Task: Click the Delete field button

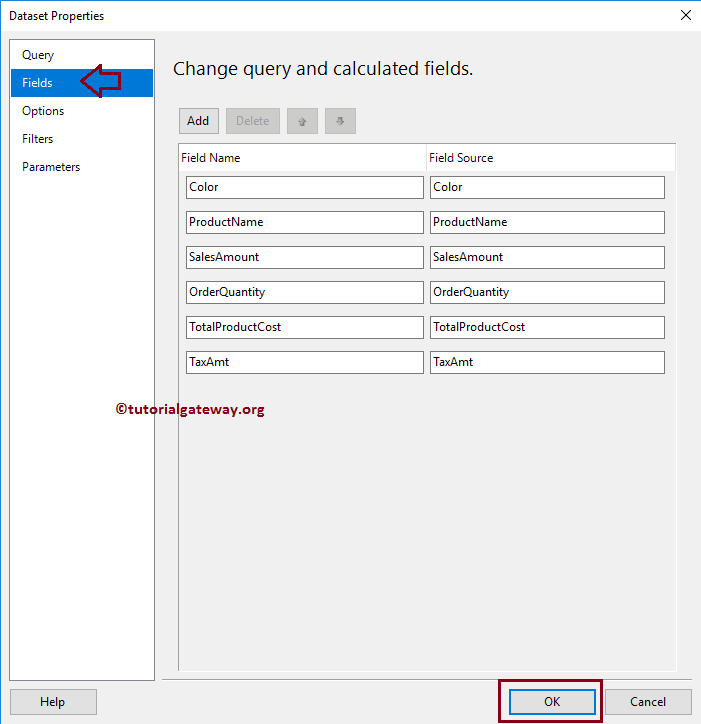Action: click(x=252, y=121)
